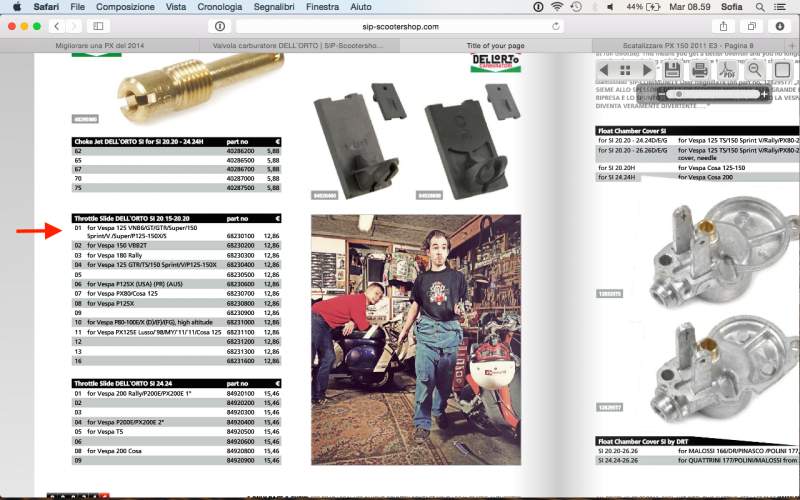Image resolution: width=800 pixels, height=500 pixels.
Task: Click 'for Vespa 200 Rally/P200E/PX200E 1°' row
Action: click(x=177, y=393)
